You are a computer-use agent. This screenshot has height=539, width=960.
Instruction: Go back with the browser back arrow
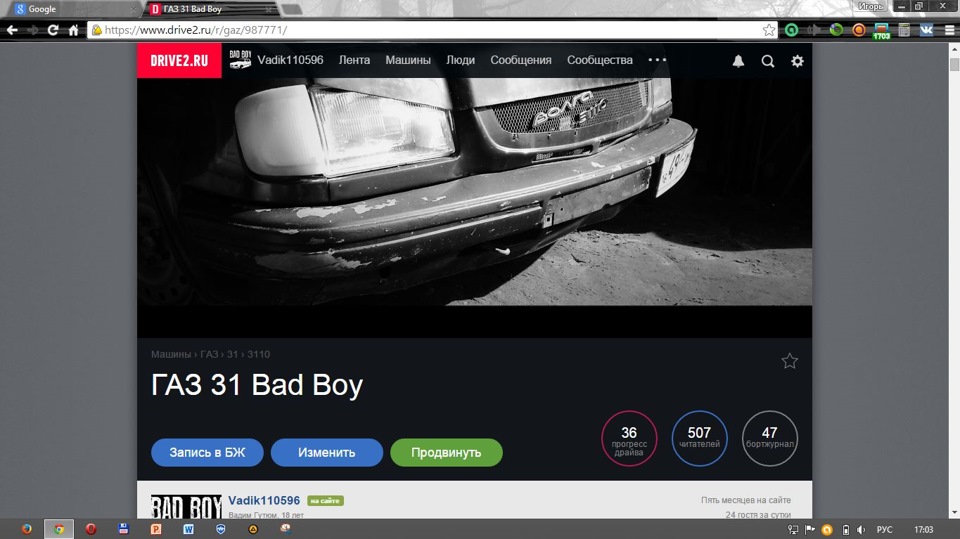(12, 30)
